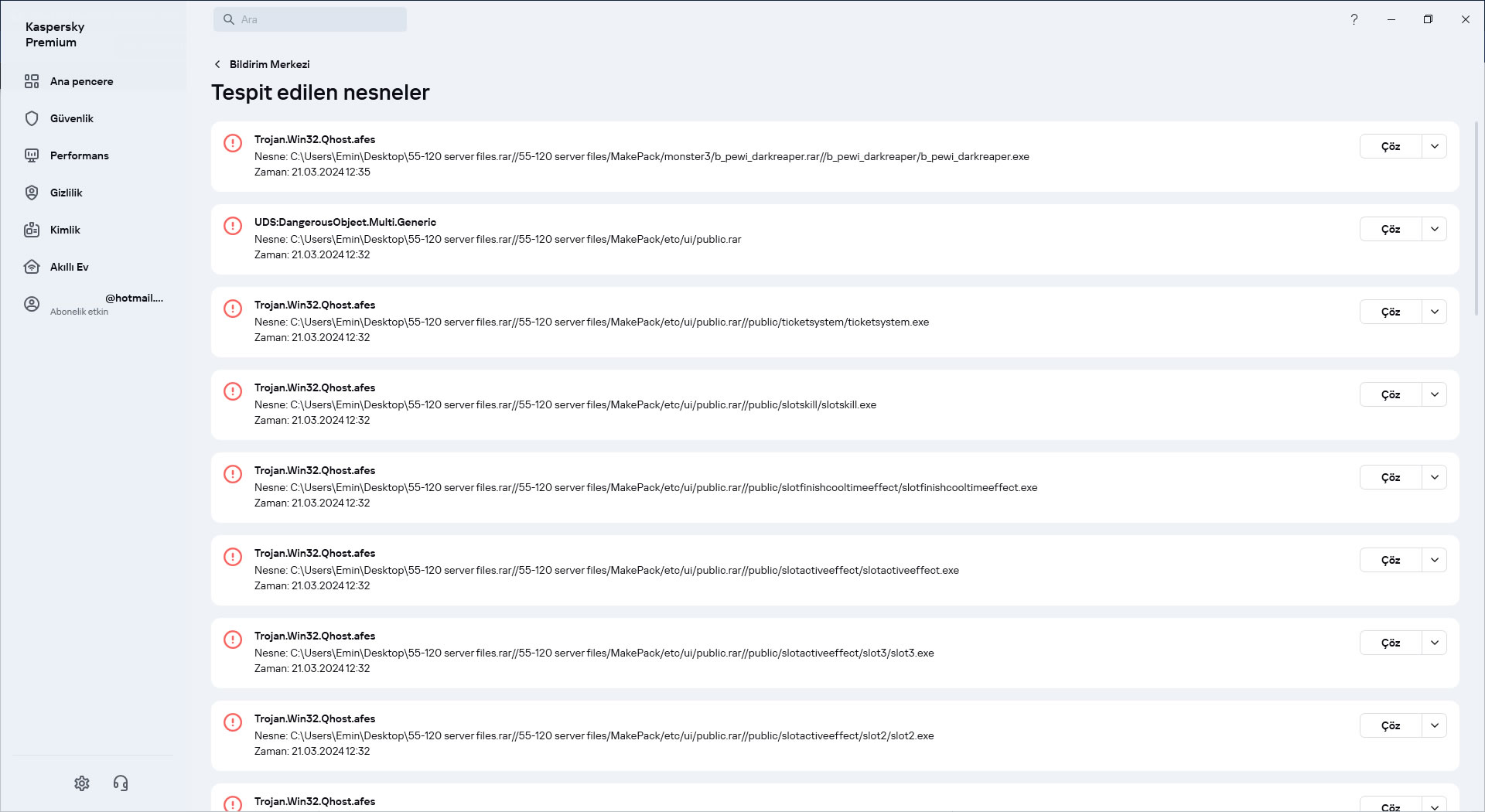1485x812 pixels.
Task: Open the dropdown arrow for ticketsystem.exe
Action: click(x=1435, y=312)
